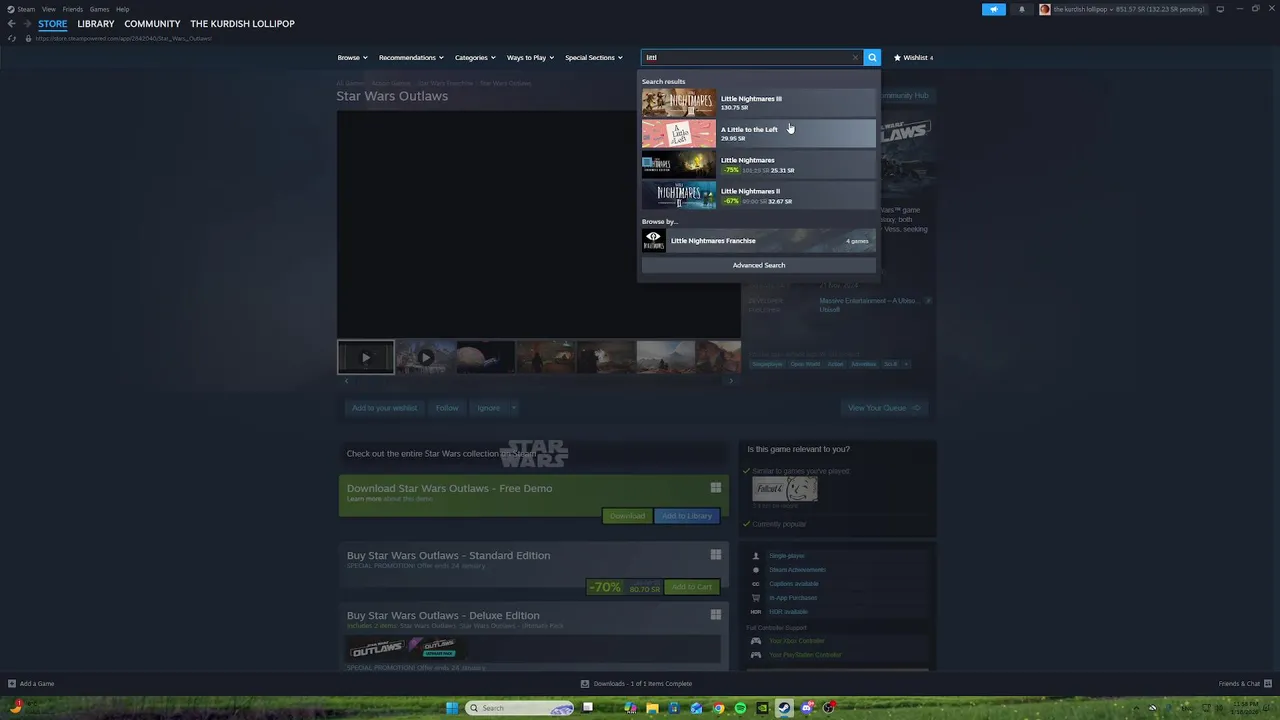Viewport: 1280px width, 720px height.
Task: Open the account name dropdown
Action: pos(1124,9)
